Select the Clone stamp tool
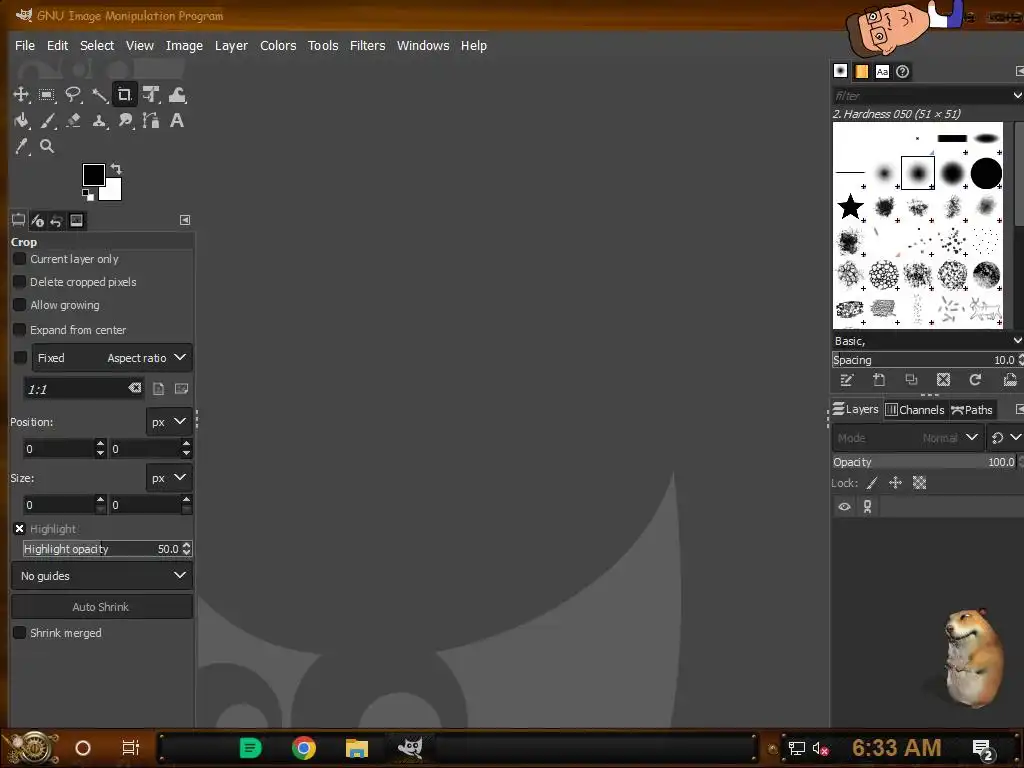The width and height of the screenshot is (1024, 768). tap(99, 120)
